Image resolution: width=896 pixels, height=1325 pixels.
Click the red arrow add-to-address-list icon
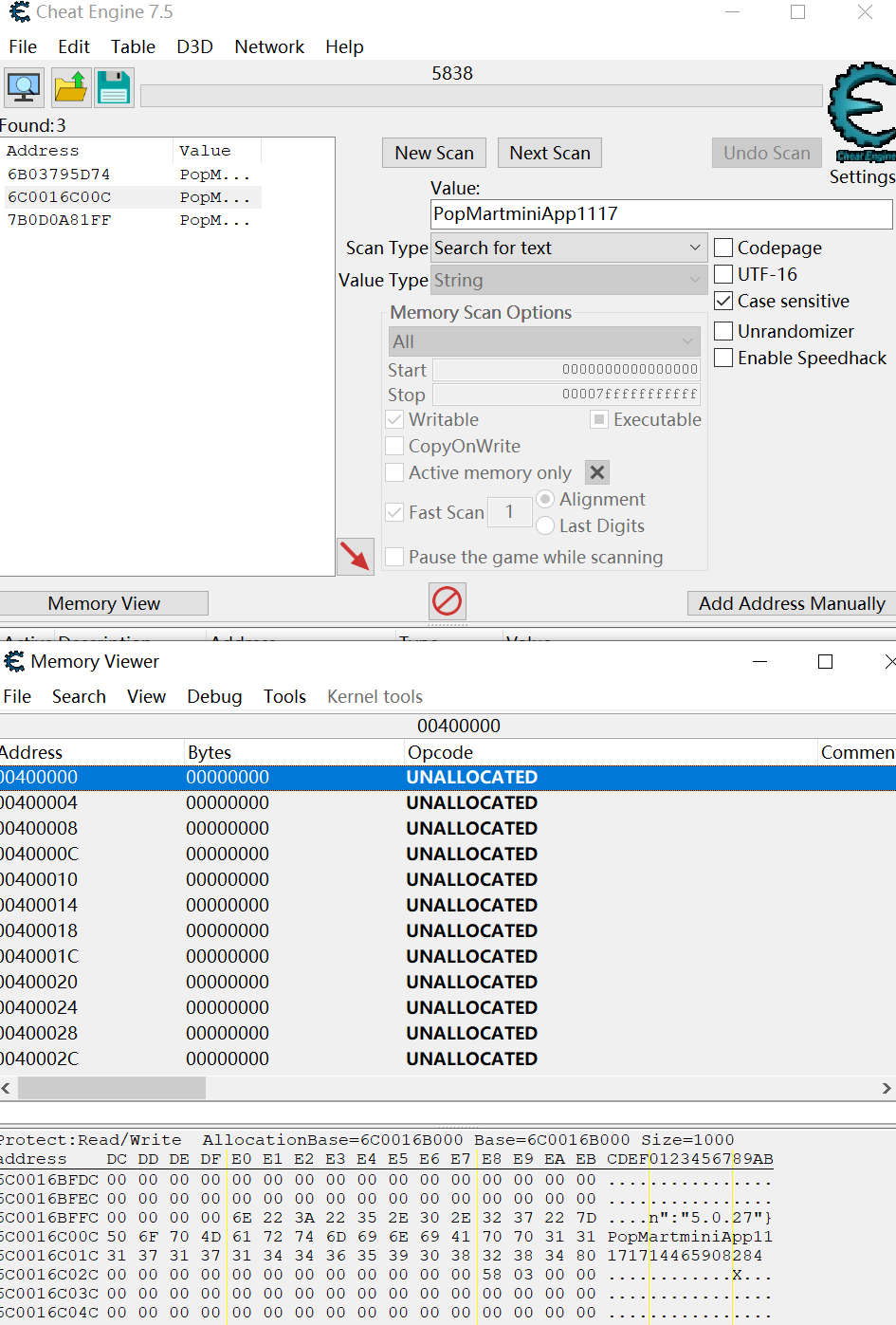[x=356, y=556]
